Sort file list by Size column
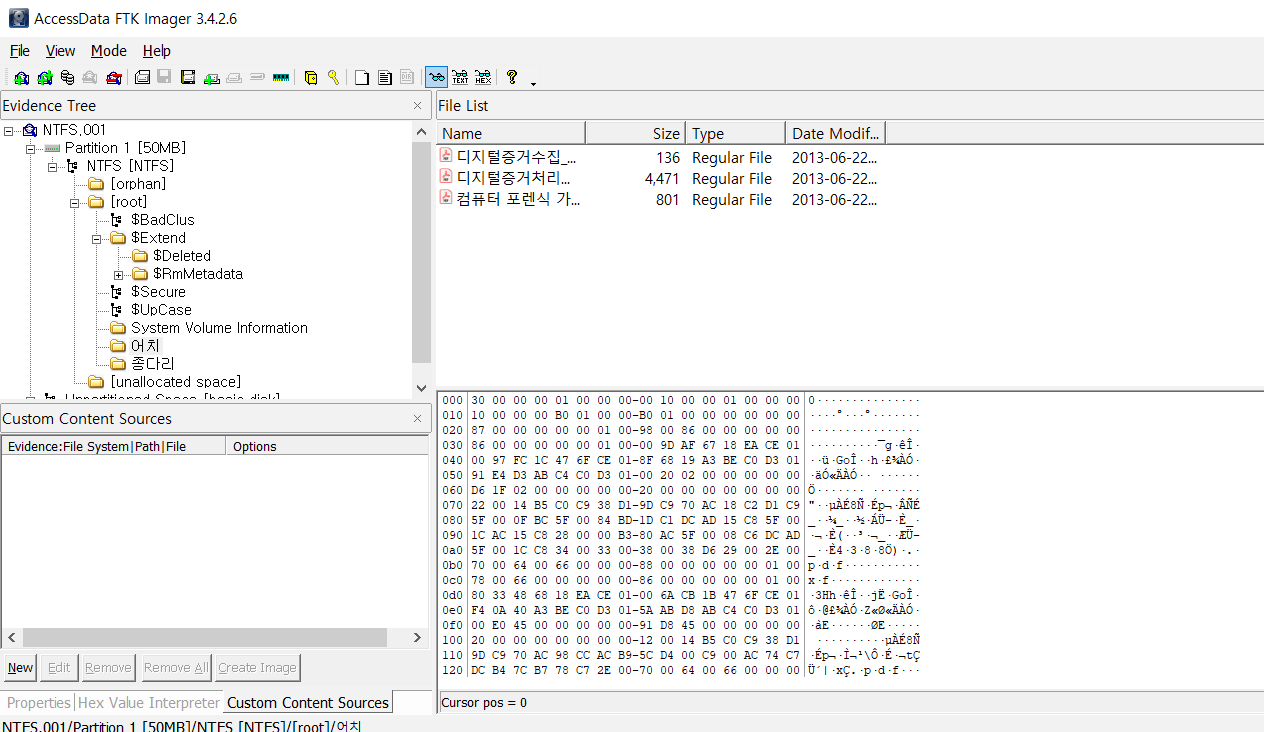This screenshot has width=1264, height=732. [x=635, y=133]
